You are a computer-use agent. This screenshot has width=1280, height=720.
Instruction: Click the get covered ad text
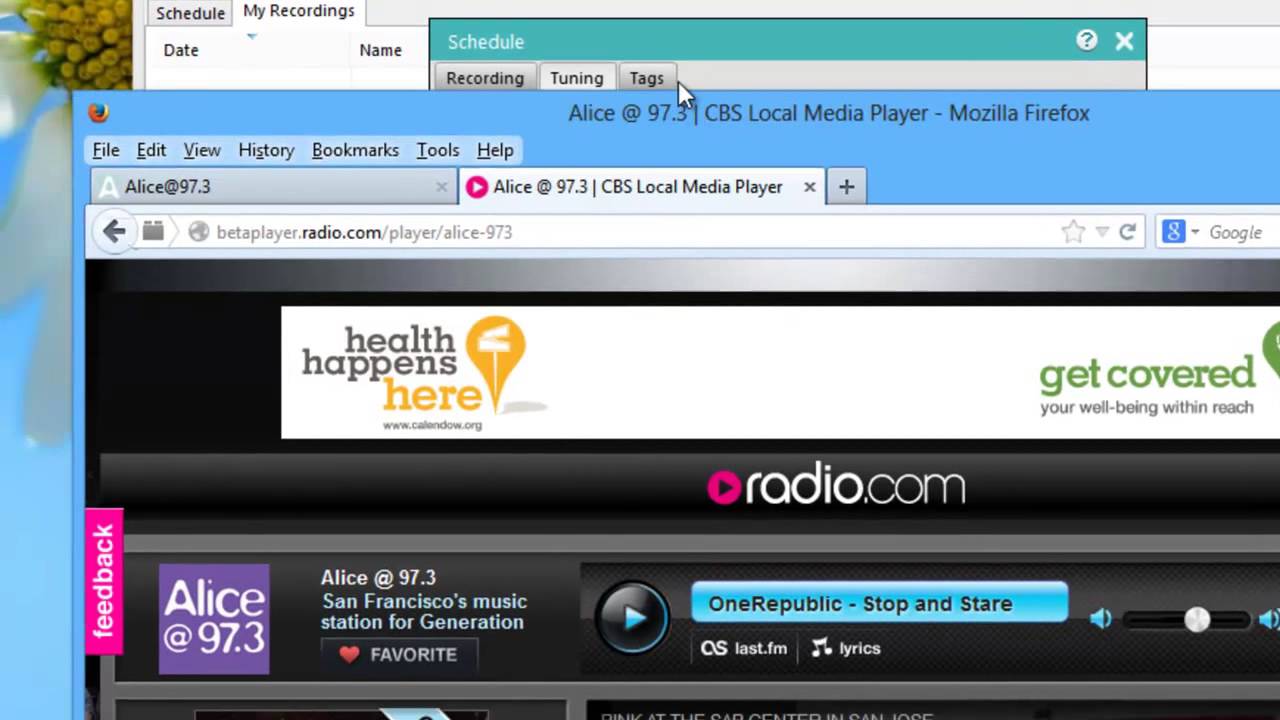click(x=1146, y=374)
